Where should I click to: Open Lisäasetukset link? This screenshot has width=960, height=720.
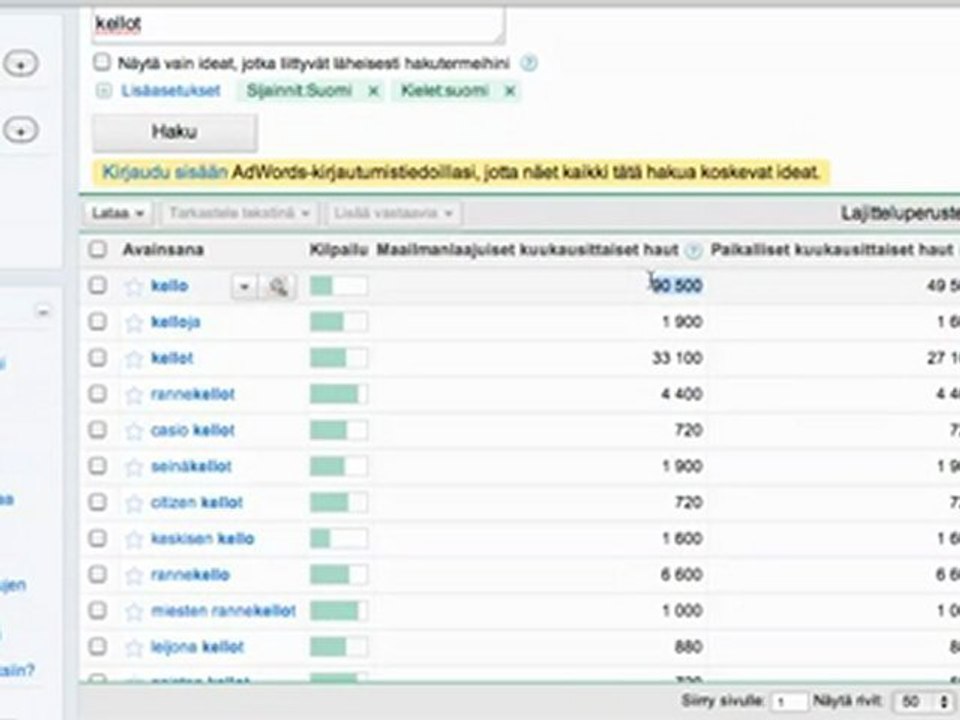point(170,91)
